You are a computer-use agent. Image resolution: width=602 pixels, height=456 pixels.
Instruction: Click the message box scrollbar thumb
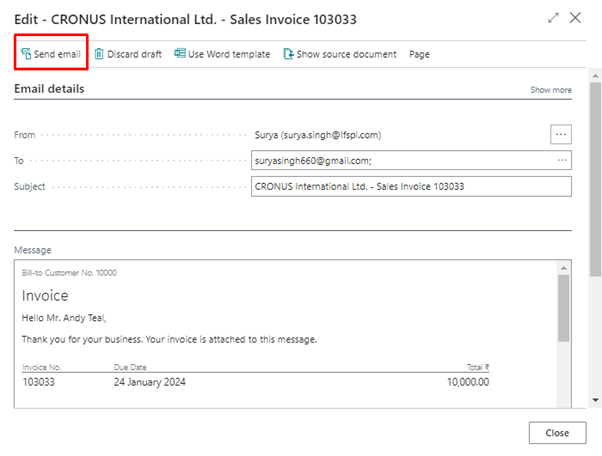click(564, 308)
